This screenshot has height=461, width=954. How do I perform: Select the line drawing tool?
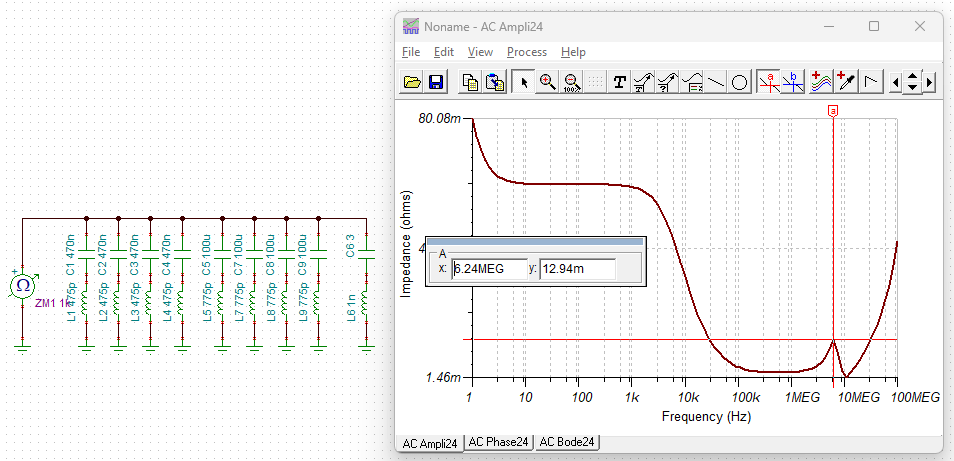(716, 82)
